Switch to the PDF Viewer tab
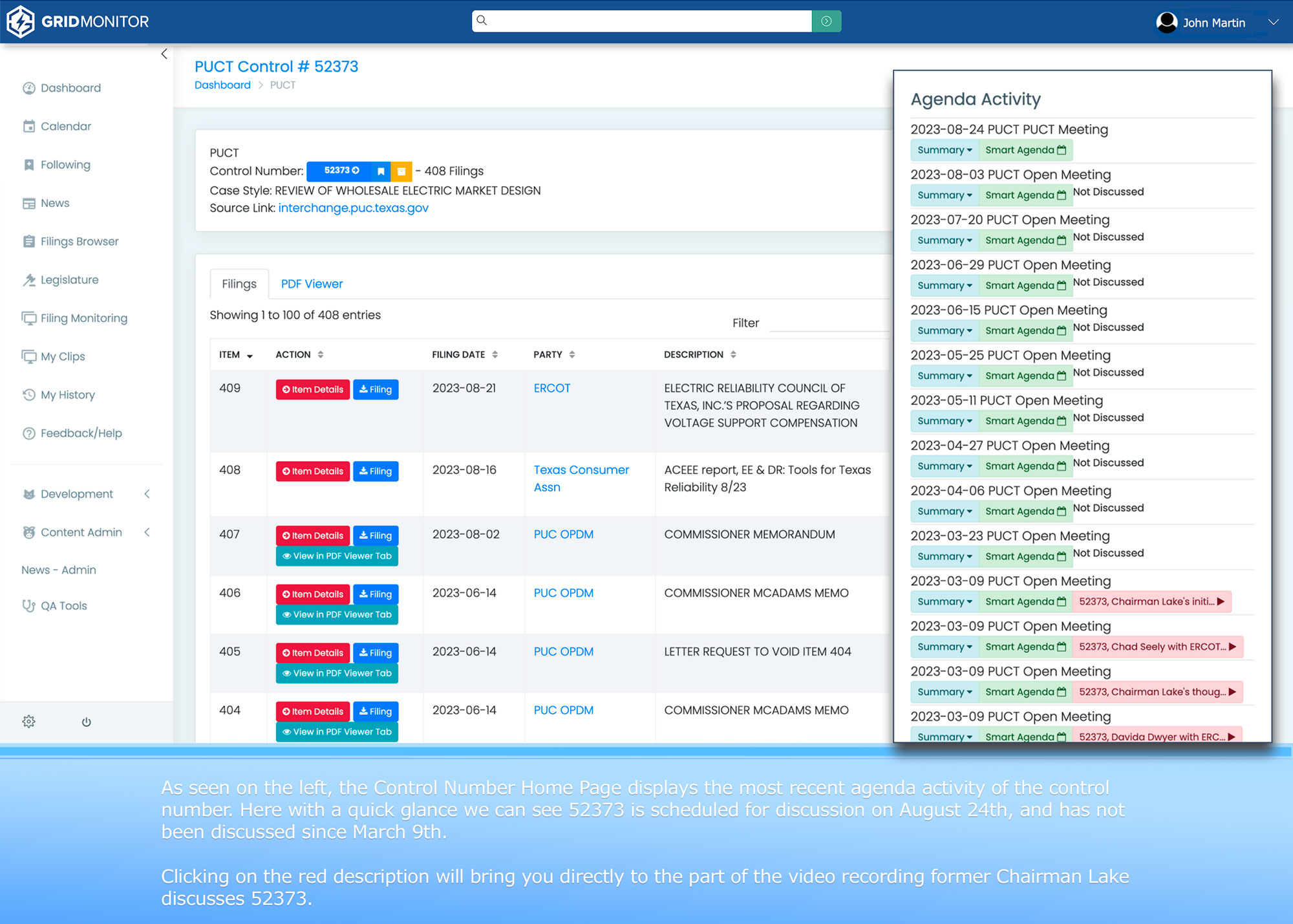The height and width of the screenshot is (924, 1293). pyautogui.click(x=312, y=284)
